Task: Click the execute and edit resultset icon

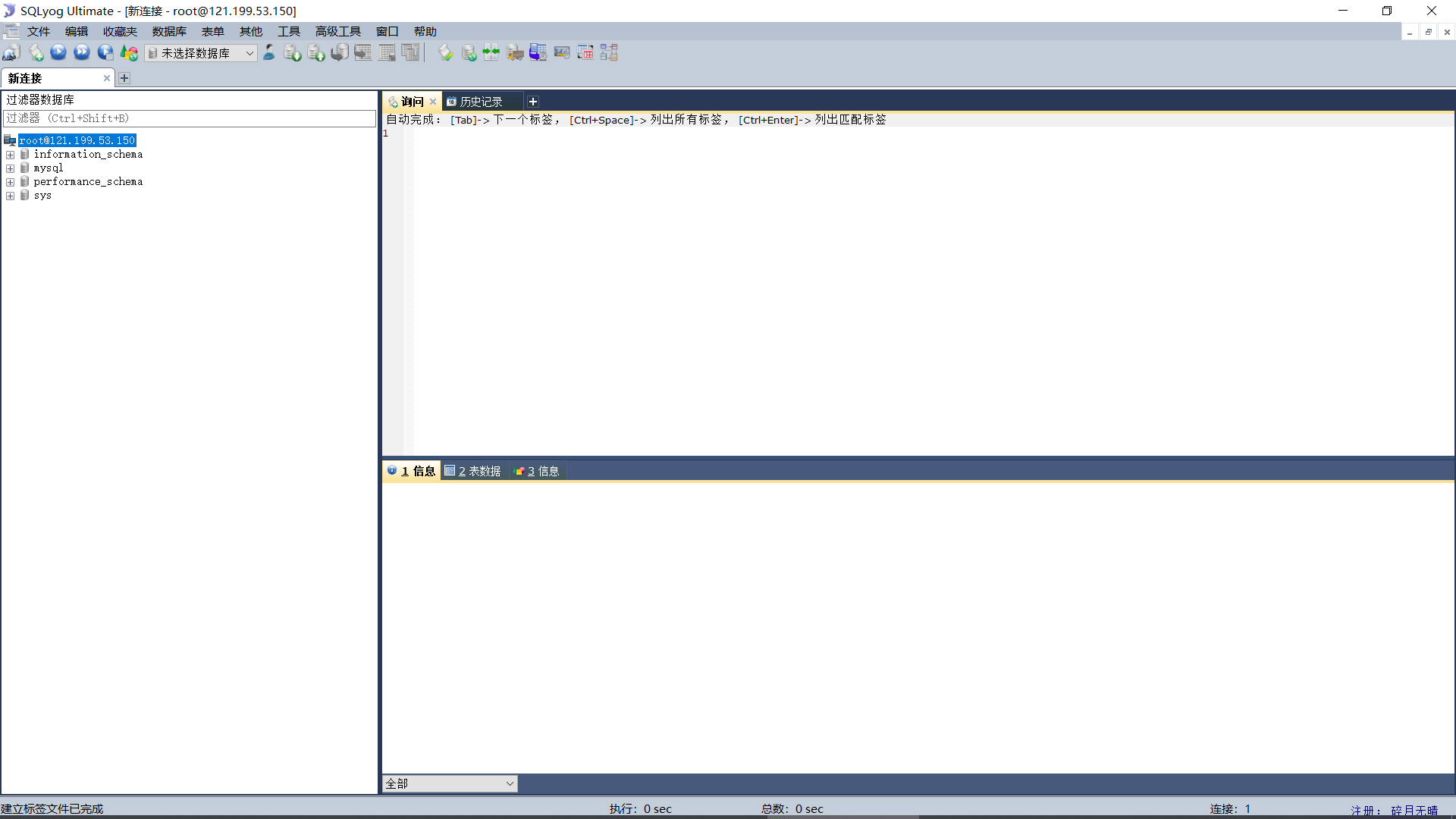Action: pos(105,52)
